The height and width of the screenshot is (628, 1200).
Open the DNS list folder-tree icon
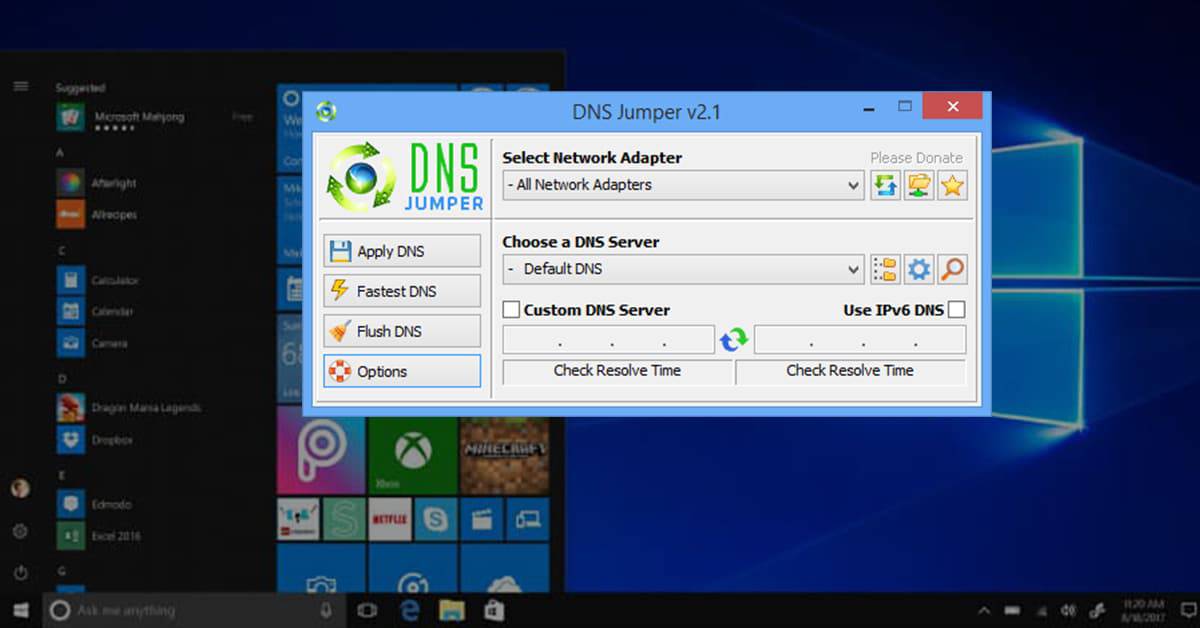[885, 269]
